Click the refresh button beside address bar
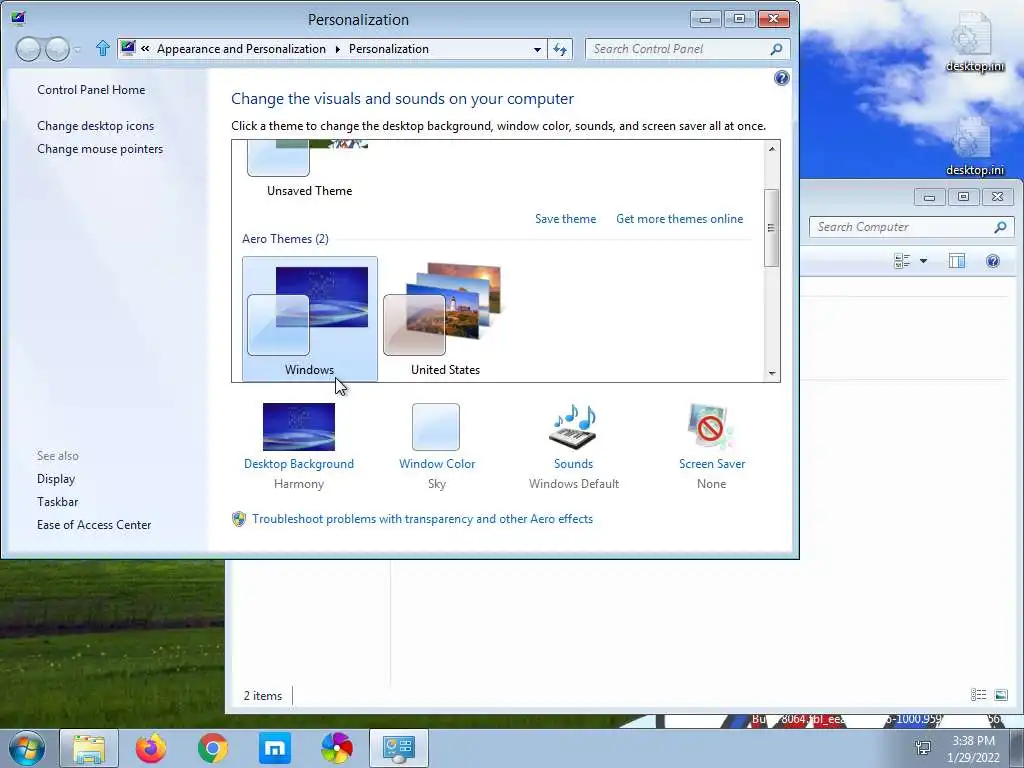 [560, 49]
